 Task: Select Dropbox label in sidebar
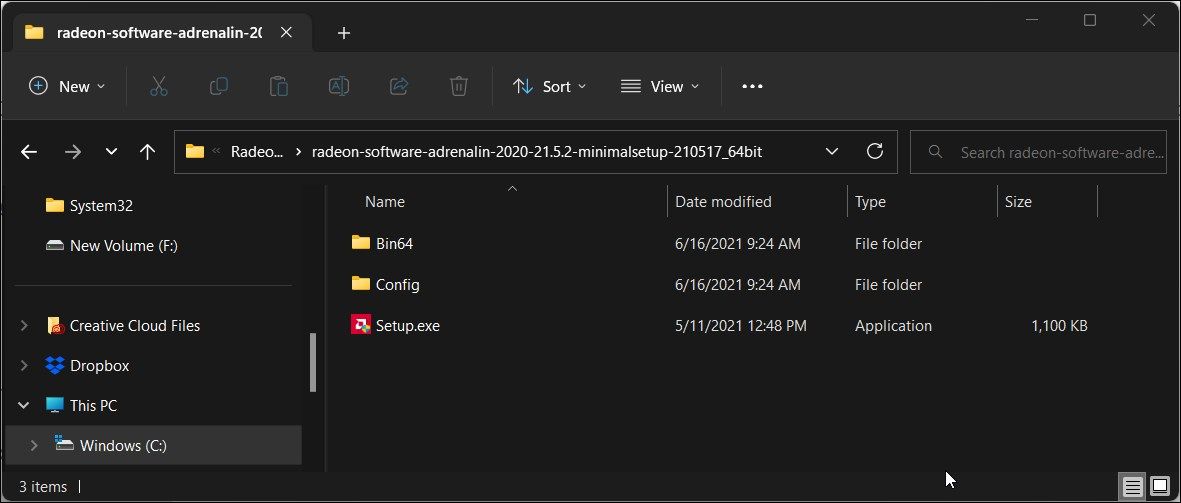tap(99, 365)
